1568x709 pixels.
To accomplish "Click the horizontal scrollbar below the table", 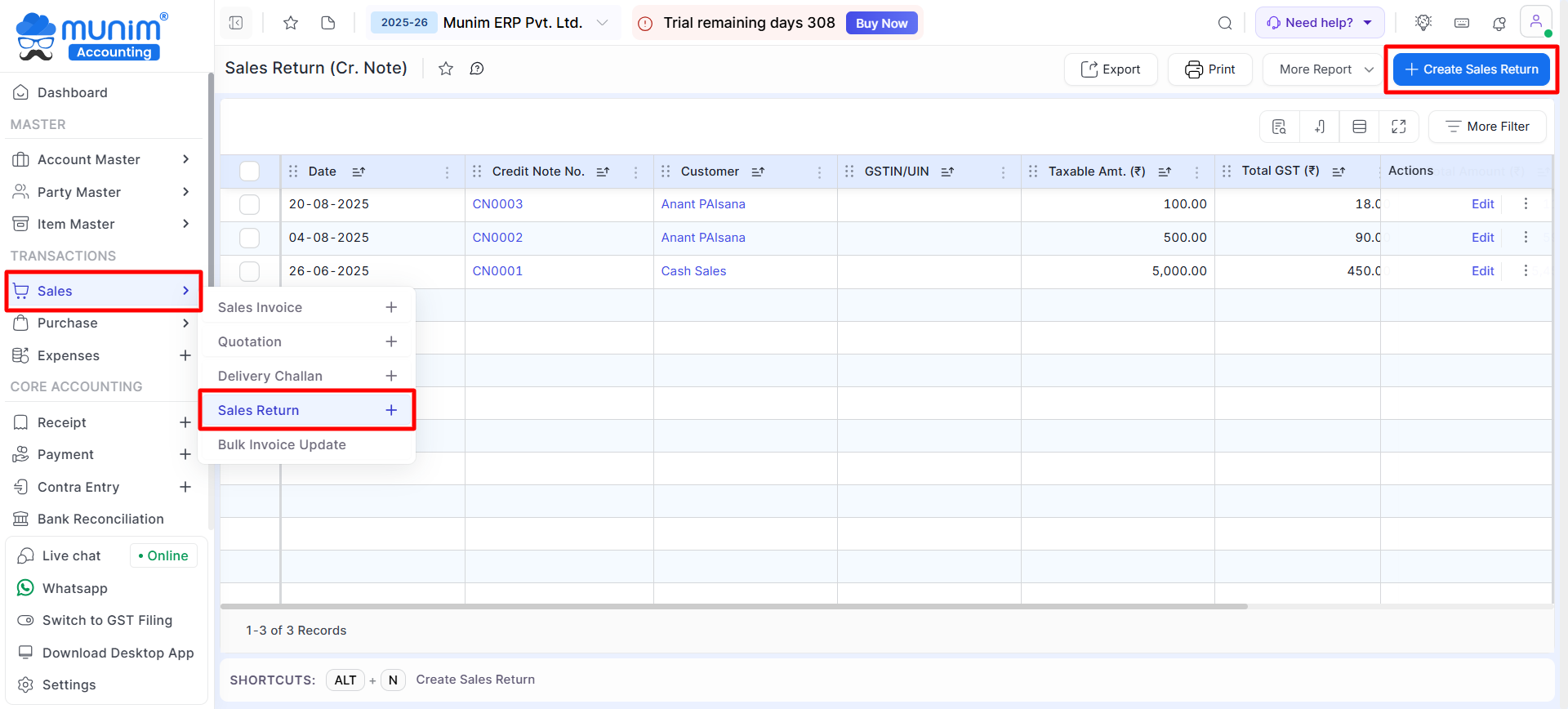I will (x=733, y=606).
